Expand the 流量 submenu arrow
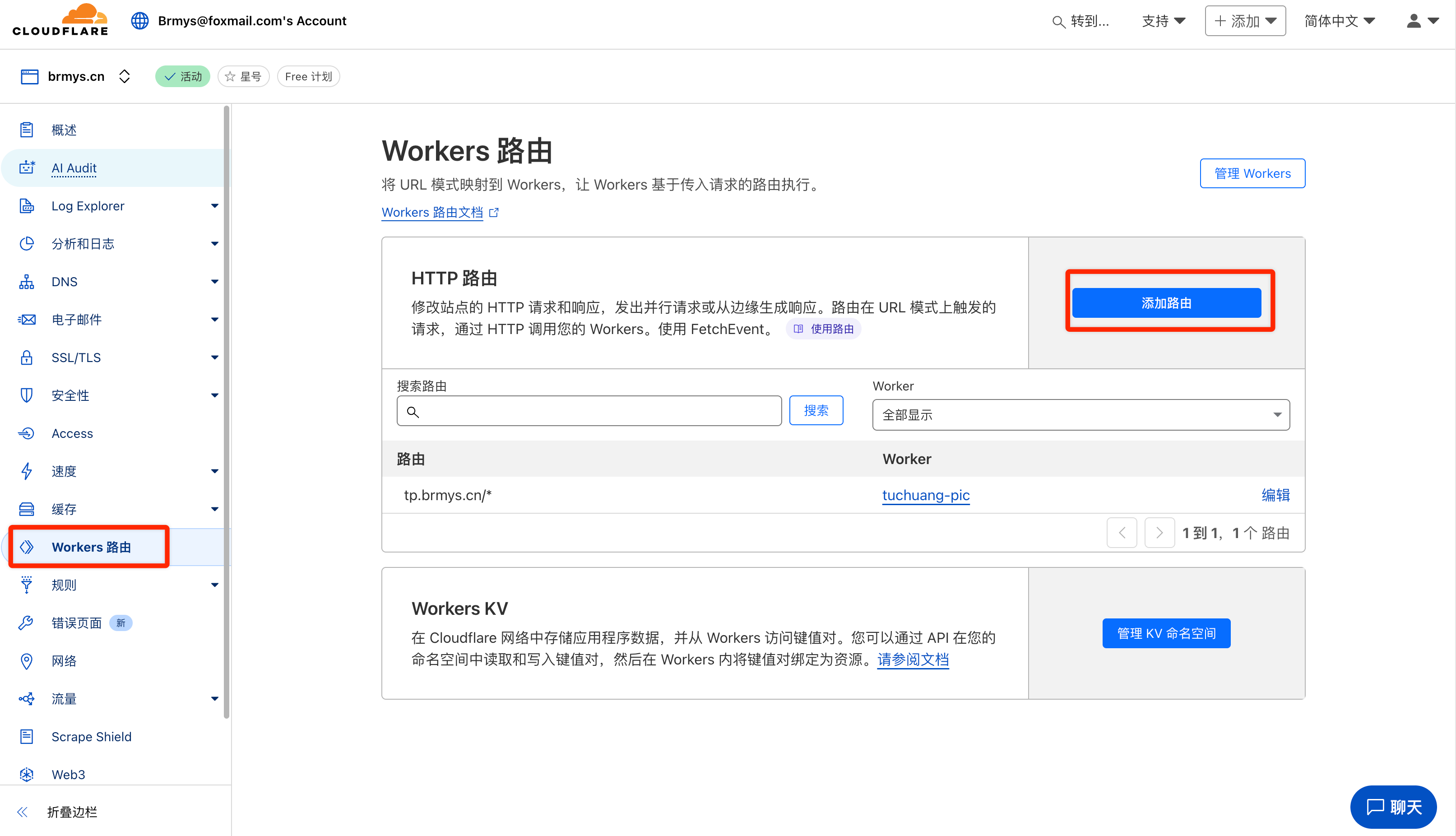Image resolution: width=1456 pixels, height=836 pixels. point(215,698)
